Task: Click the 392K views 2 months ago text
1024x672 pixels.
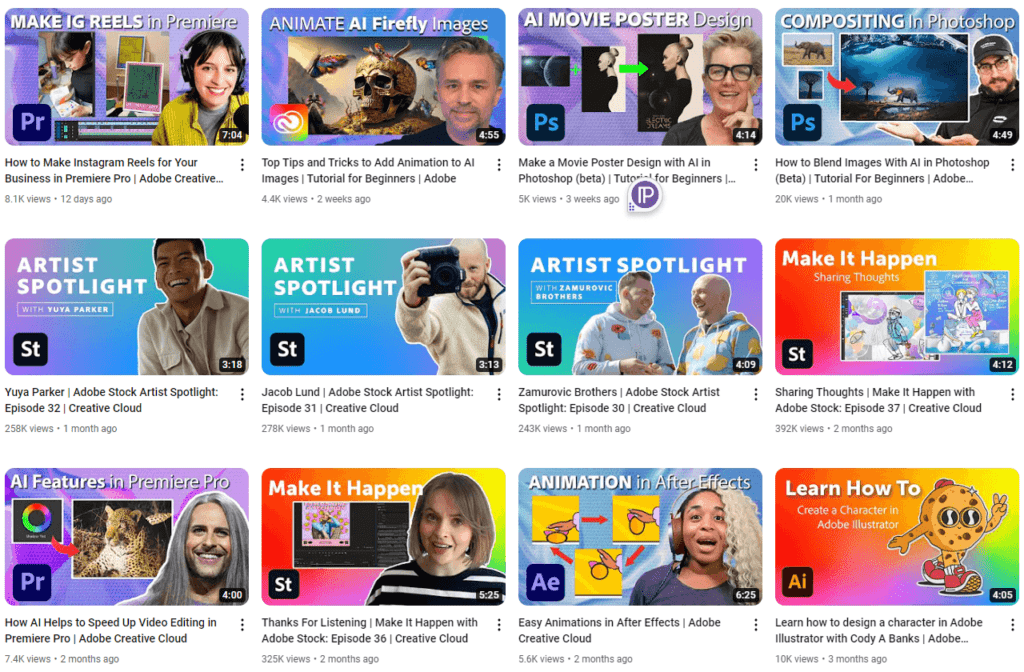Action: tap(834, 429)
